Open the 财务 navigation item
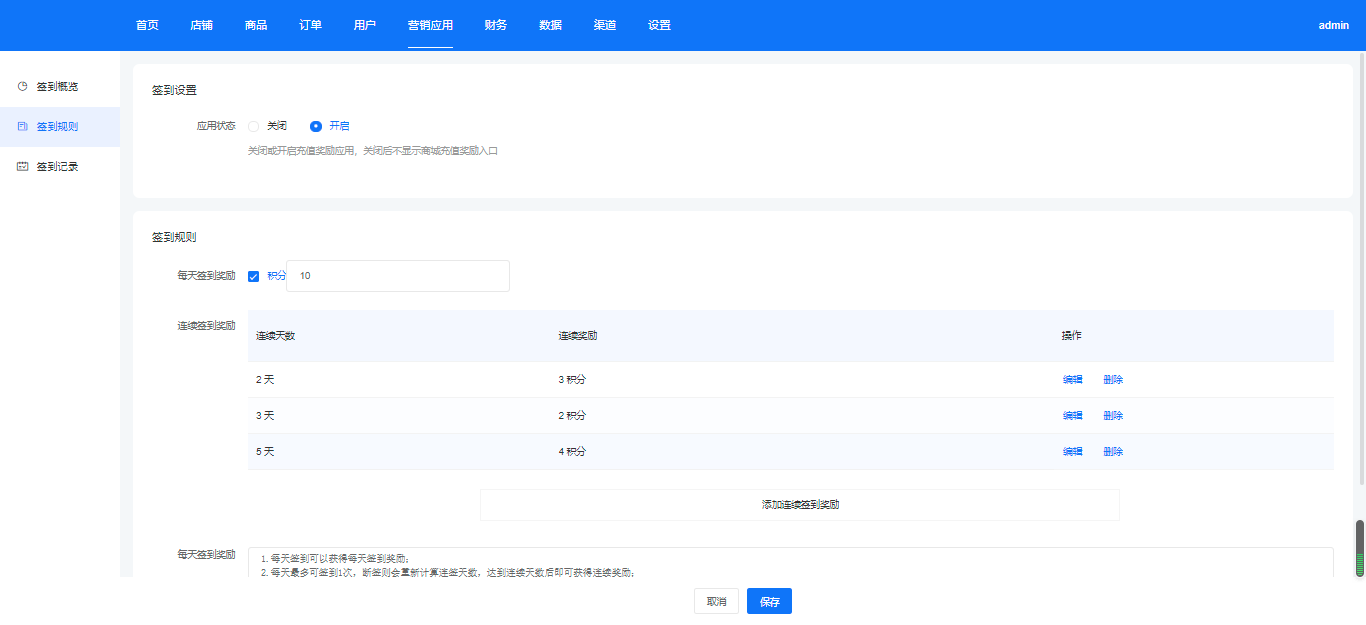 [x=495, y=25]
